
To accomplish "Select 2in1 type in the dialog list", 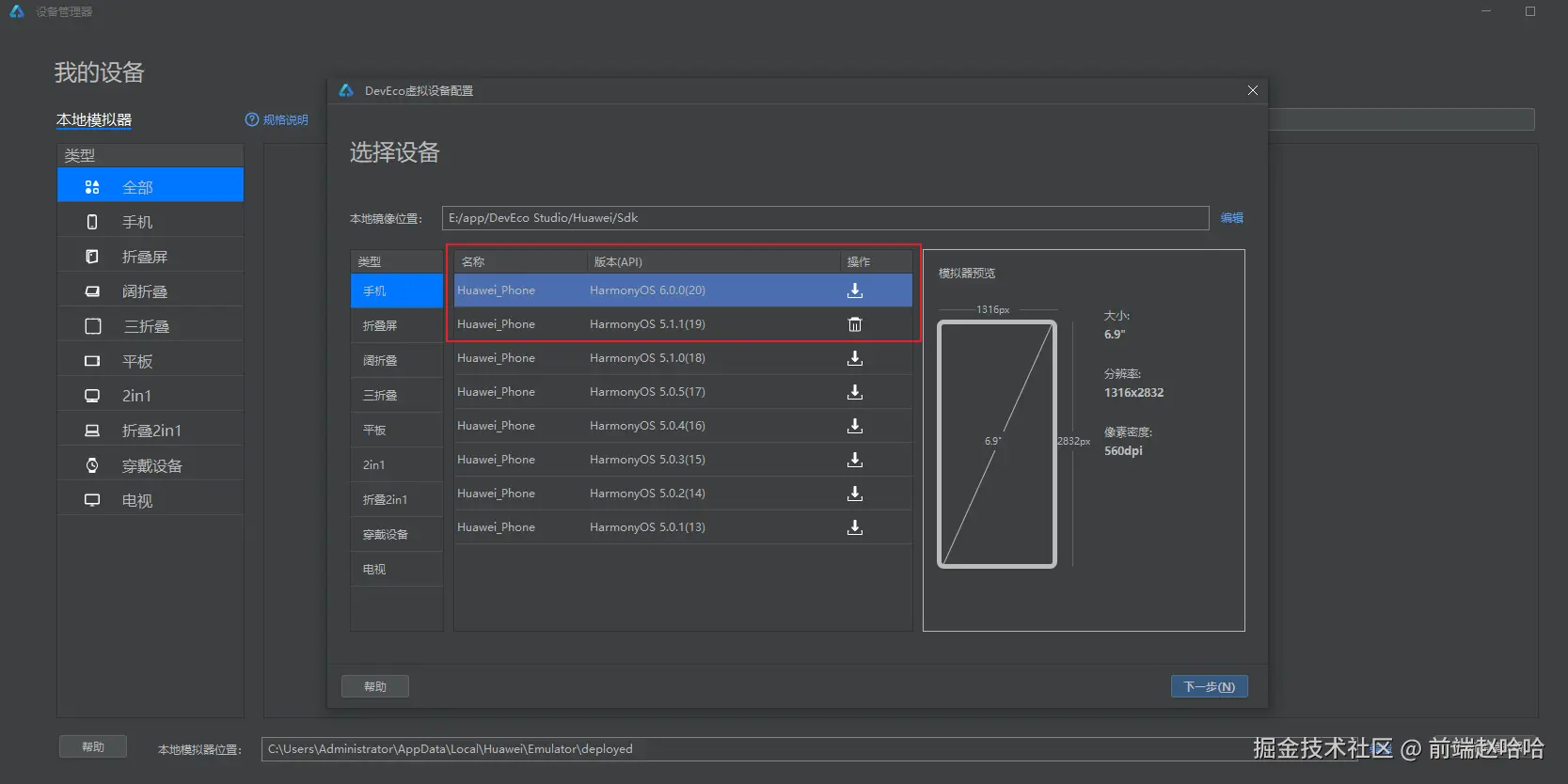I will coord(397,464).
